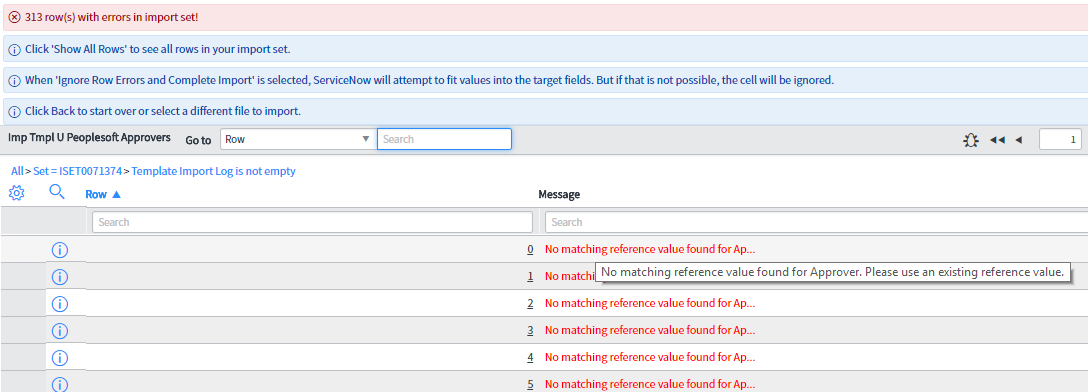Open row number 3 link
This screenshot has height=392, width=1088.
[x=530, y=331]
